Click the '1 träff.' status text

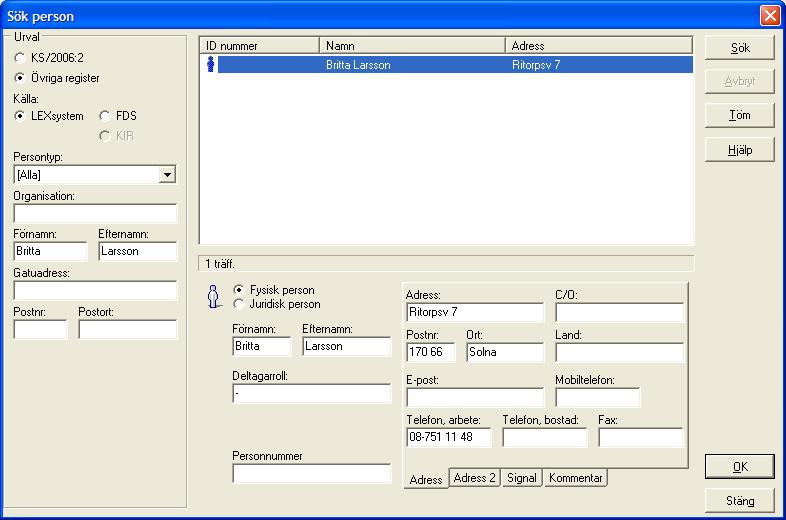220,264
